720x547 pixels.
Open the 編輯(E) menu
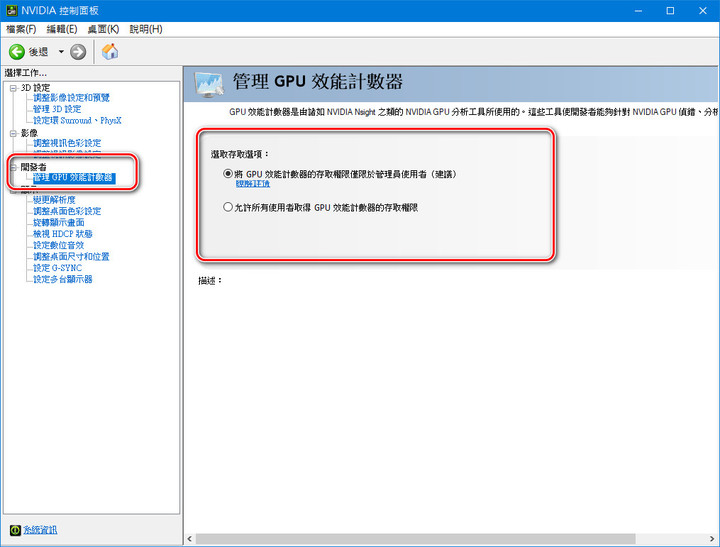pos(62,29)
